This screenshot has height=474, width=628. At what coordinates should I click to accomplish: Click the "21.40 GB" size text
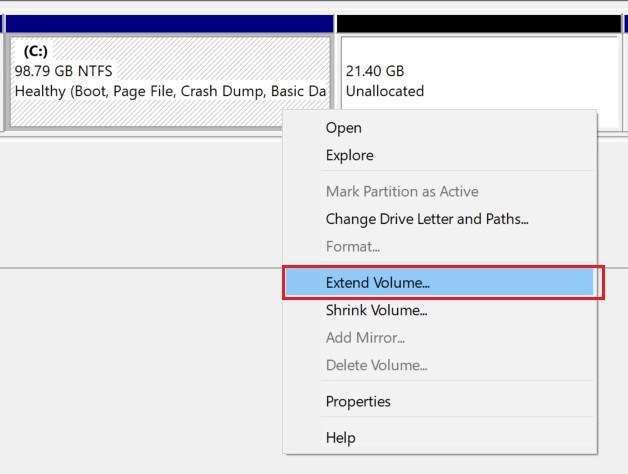point(375,71)
